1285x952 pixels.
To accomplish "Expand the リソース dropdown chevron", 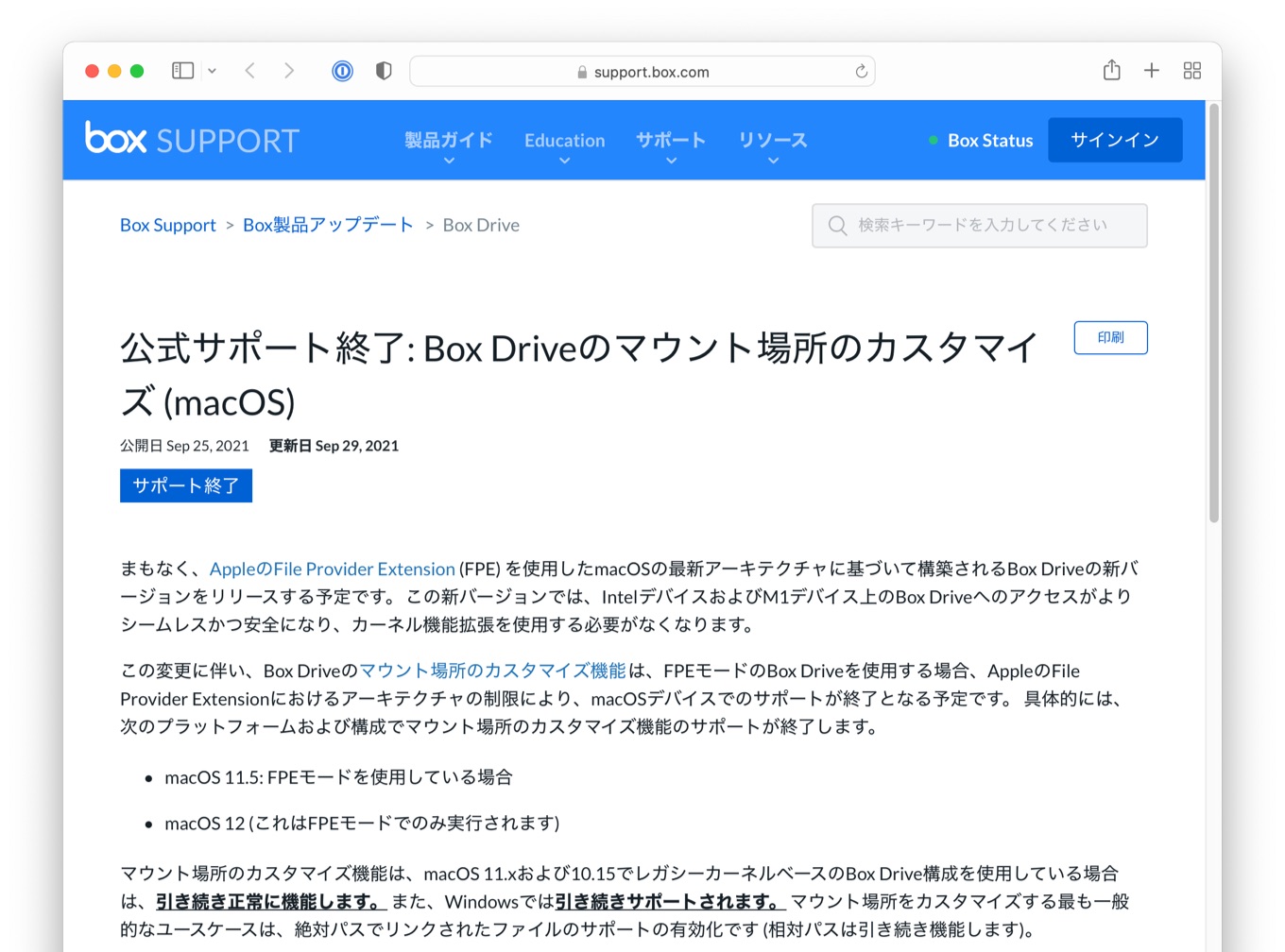I will 772,161.
